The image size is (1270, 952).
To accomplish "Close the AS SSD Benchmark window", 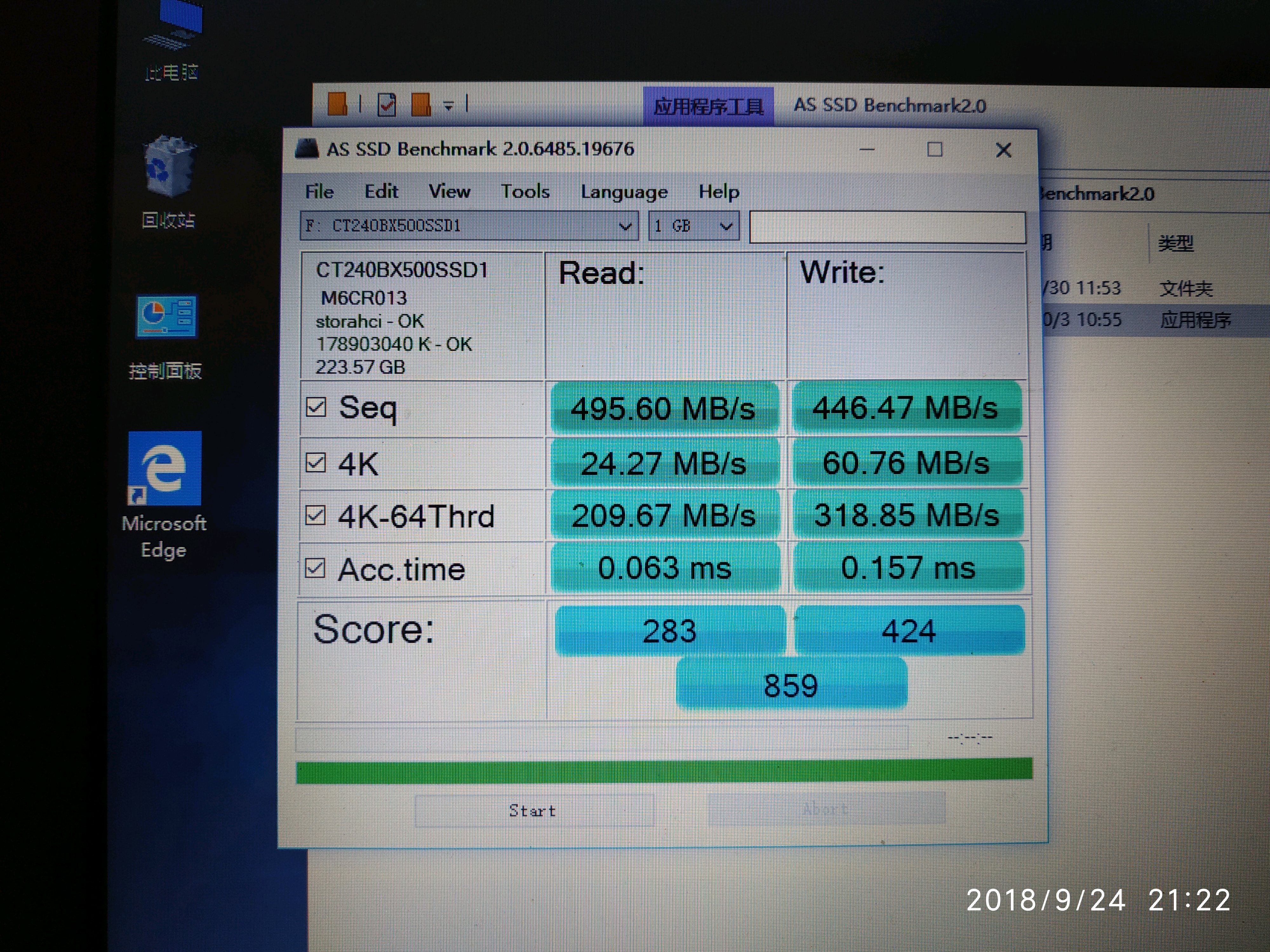I will click(x=1003, y=150).
